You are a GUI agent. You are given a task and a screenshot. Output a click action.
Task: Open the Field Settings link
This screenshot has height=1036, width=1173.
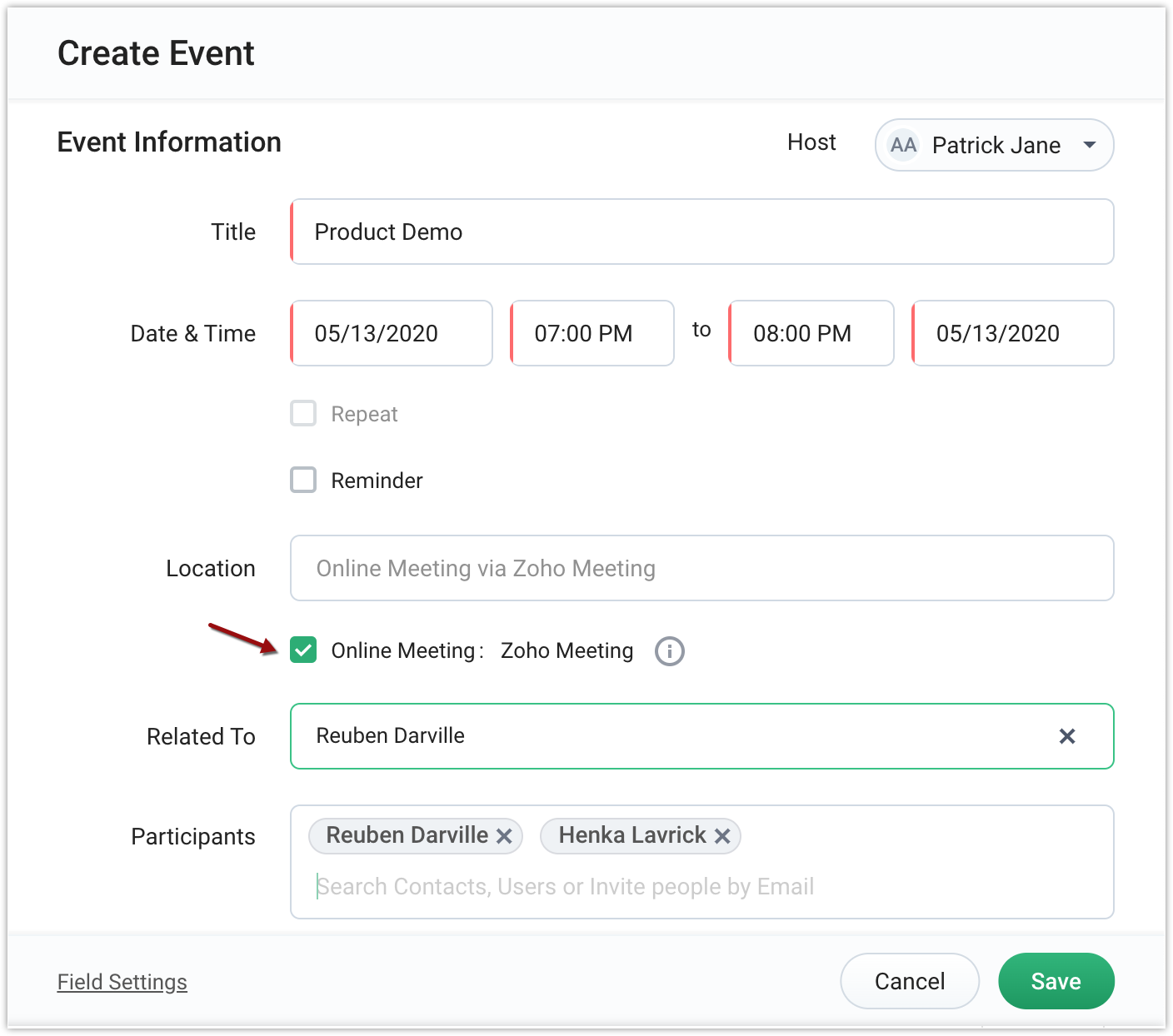coord(122,982)
